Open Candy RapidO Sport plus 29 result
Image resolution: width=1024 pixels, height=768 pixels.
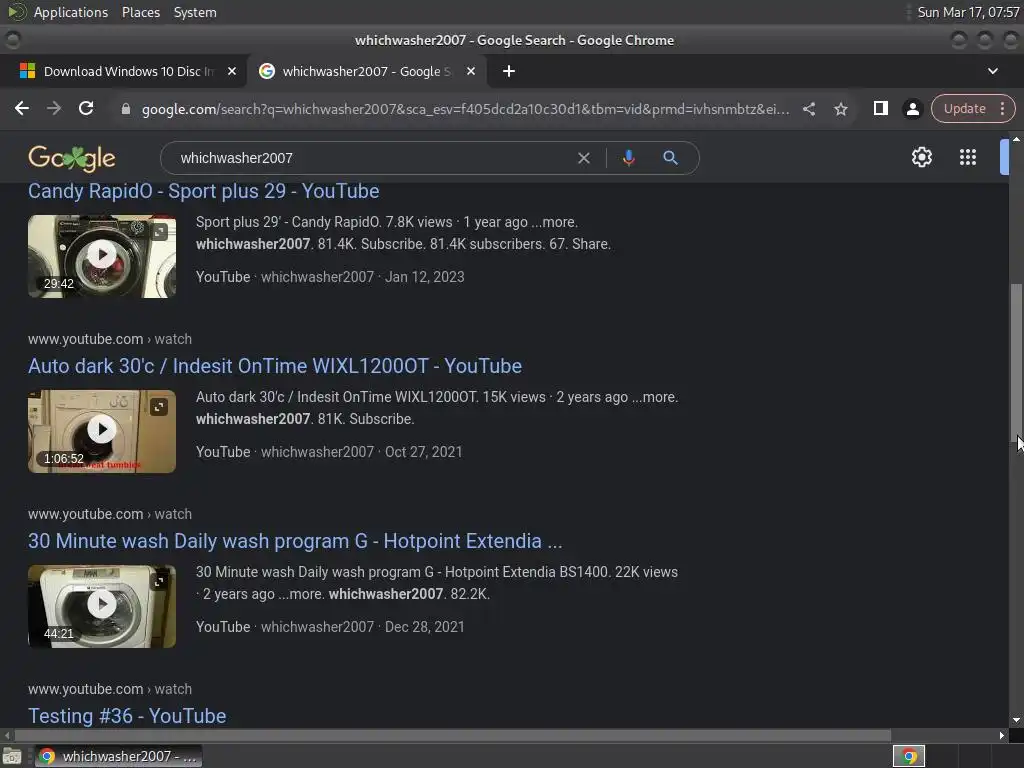pyautogui.click(x=203, y=191)
